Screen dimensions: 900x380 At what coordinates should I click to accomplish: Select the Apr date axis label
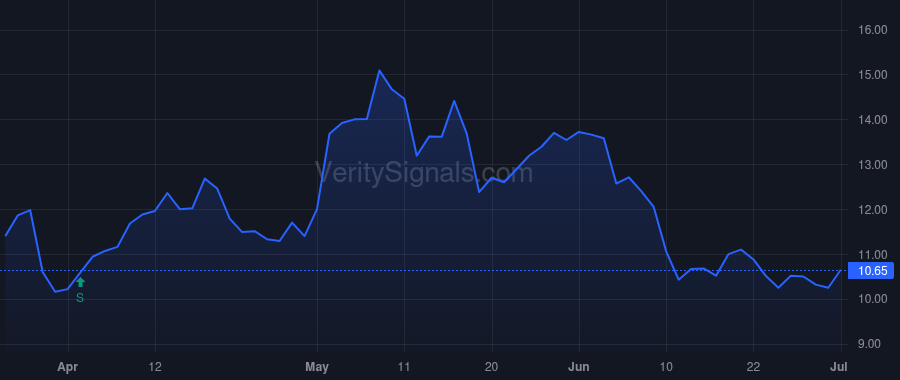tap(68, 366)
